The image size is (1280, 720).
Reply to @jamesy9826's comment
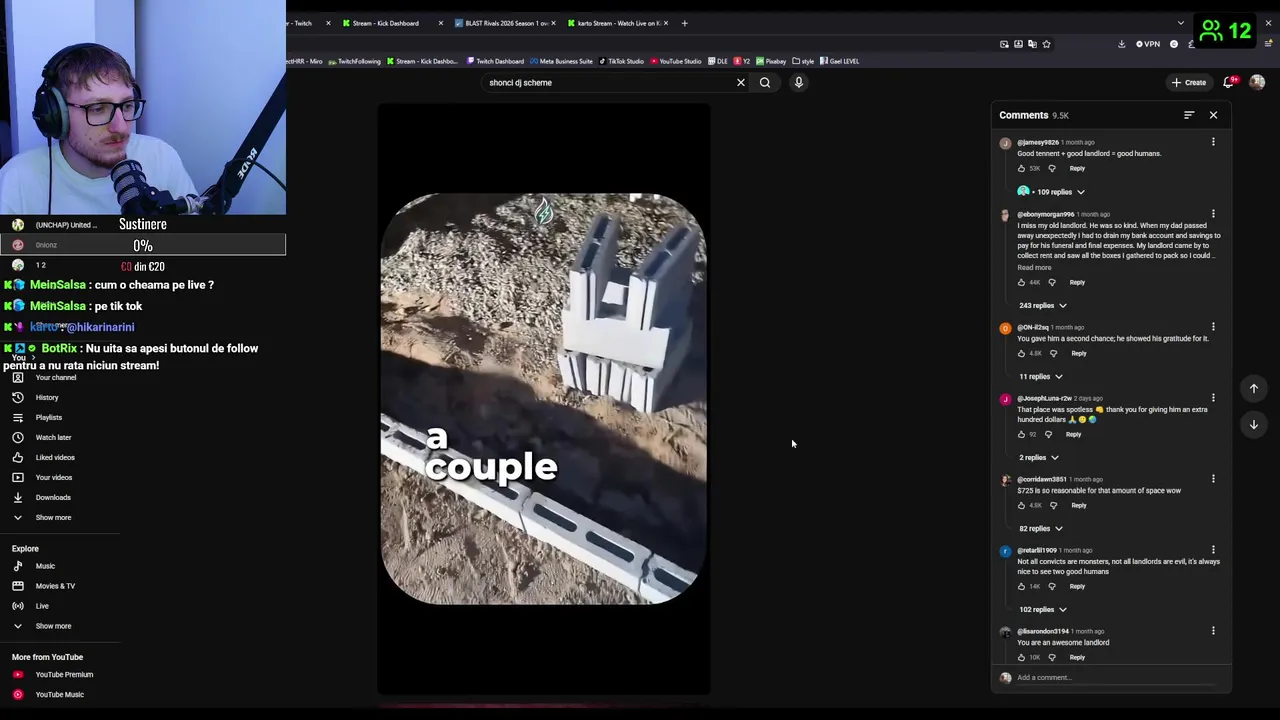1077,168
